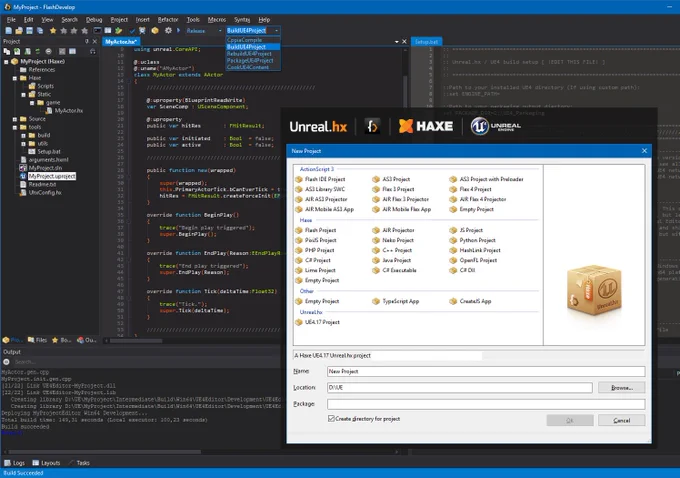Select RebuildUE4Project from dropdown list
Image resolution: width=680 pixels, height=478 pixels.
(249, 54)
